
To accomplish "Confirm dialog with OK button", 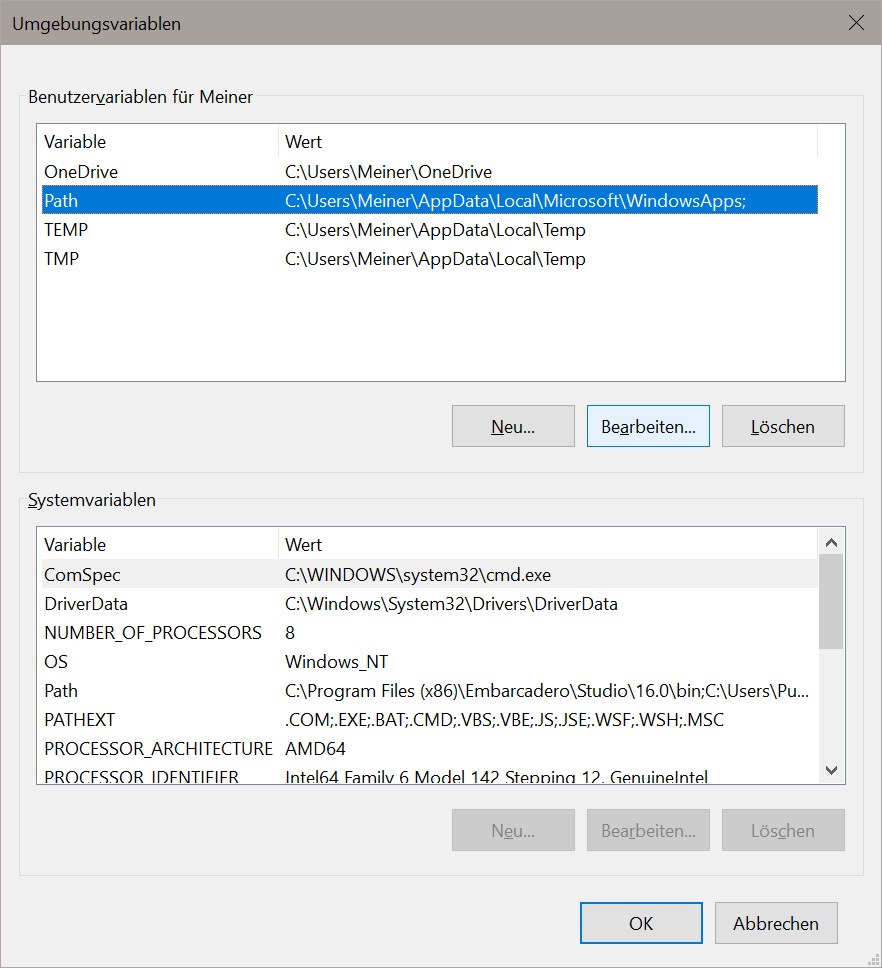I will click(641, 923).
